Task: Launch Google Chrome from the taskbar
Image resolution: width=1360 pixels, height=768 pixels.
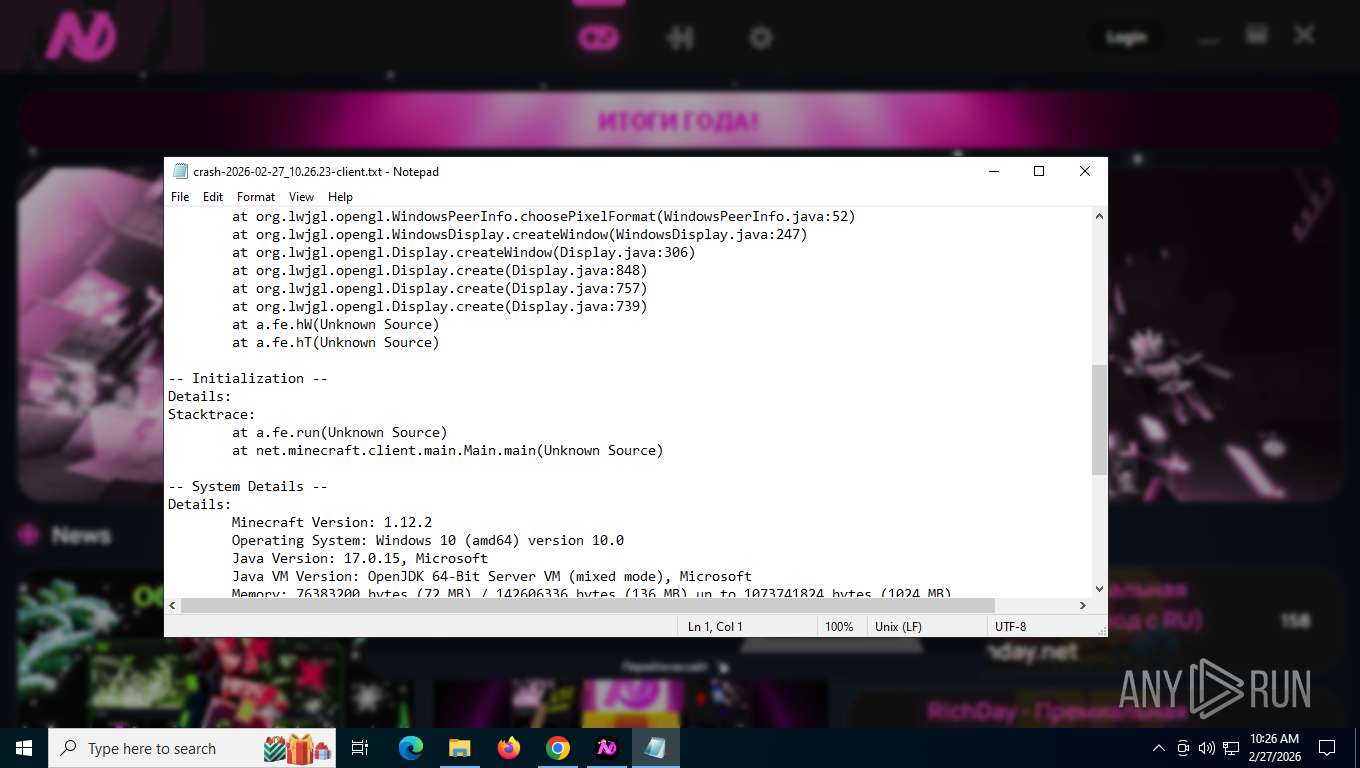Action: pyautogui.click(x=558, y=748)
